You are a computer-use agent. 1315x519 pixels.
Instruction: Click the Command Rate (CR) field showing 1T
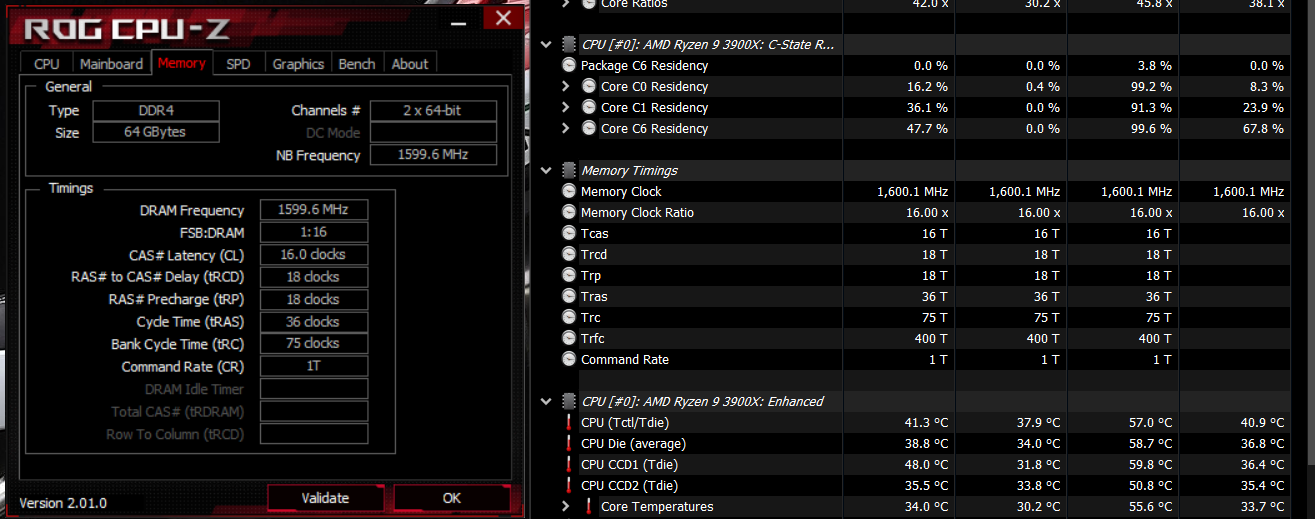coord(314,366)
